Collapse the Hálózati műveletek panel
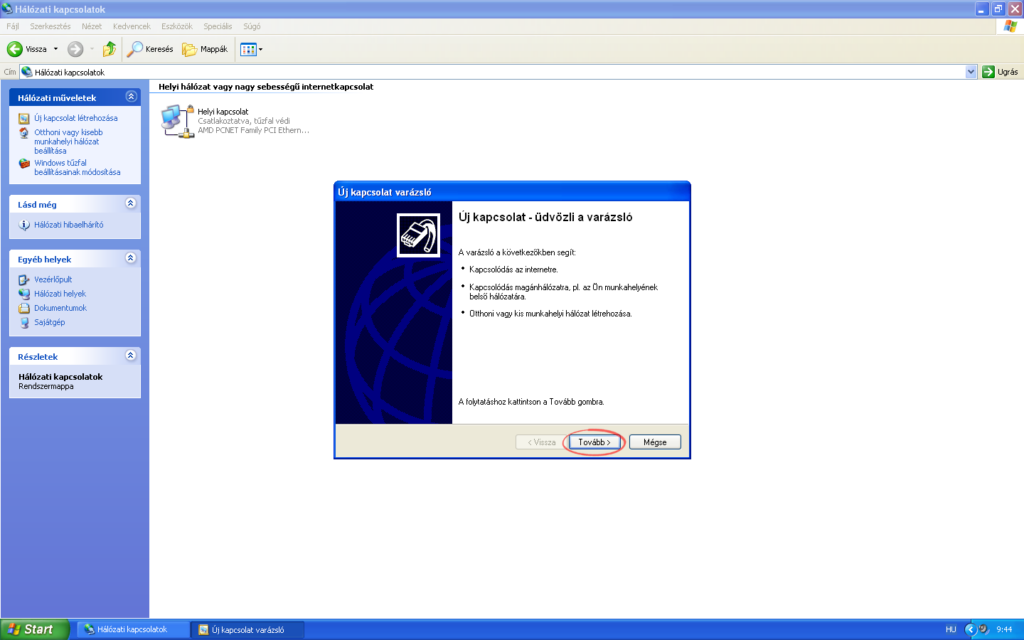1024x640 pixels. pos(130,96)
